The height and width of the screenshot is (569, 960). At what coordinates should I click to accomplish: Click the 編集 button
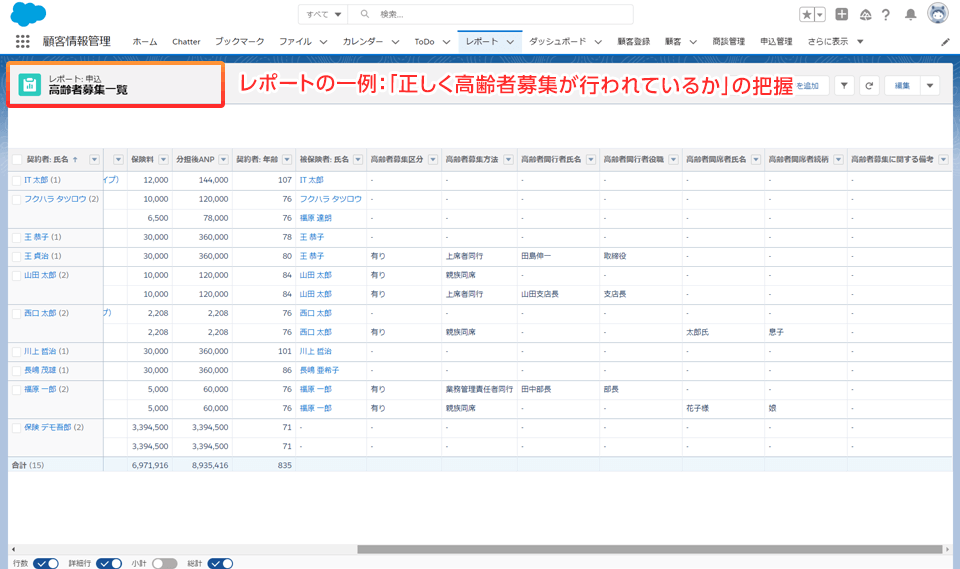(902, 86)
